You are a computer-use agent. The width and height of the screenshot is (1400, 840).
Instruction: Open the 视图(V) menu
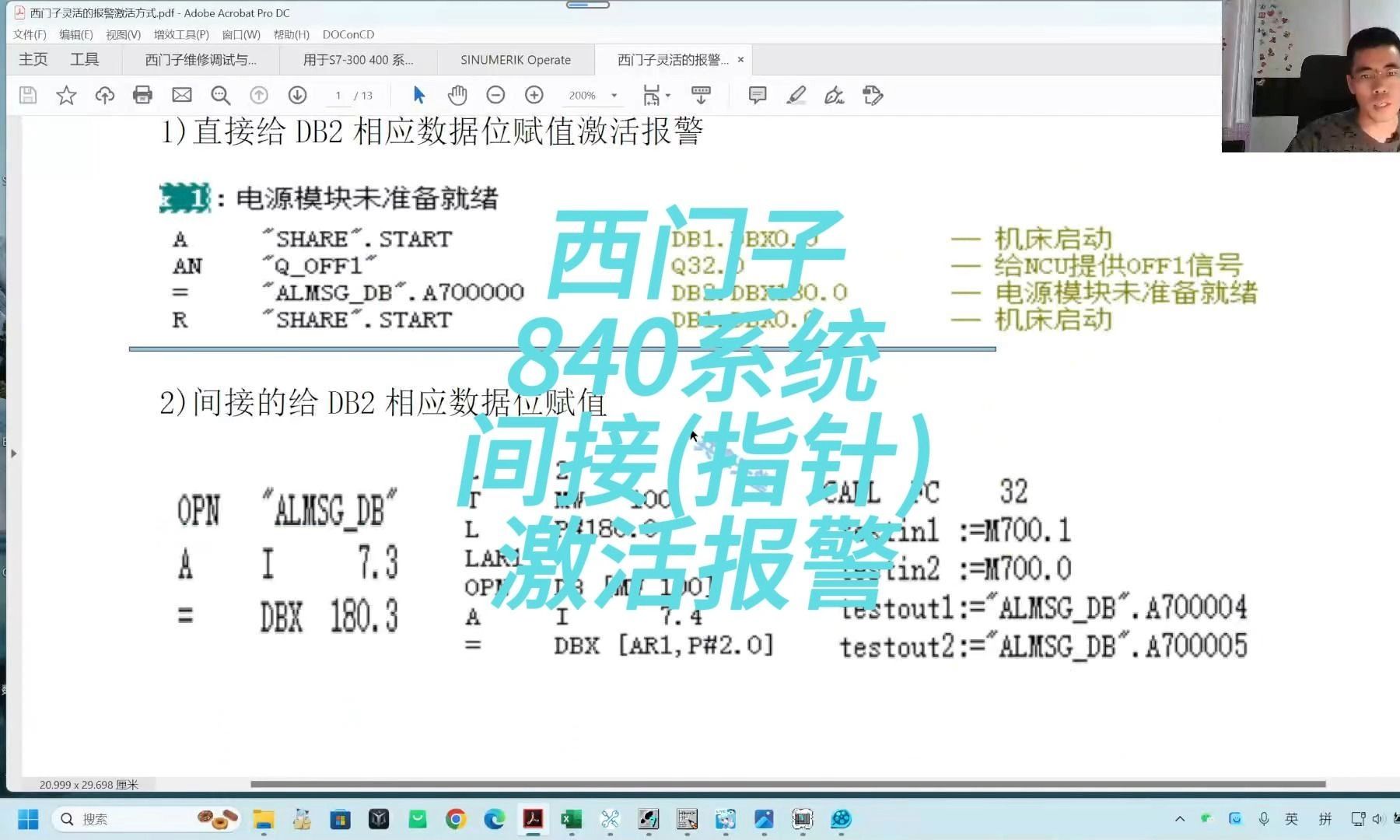point(123,34)
